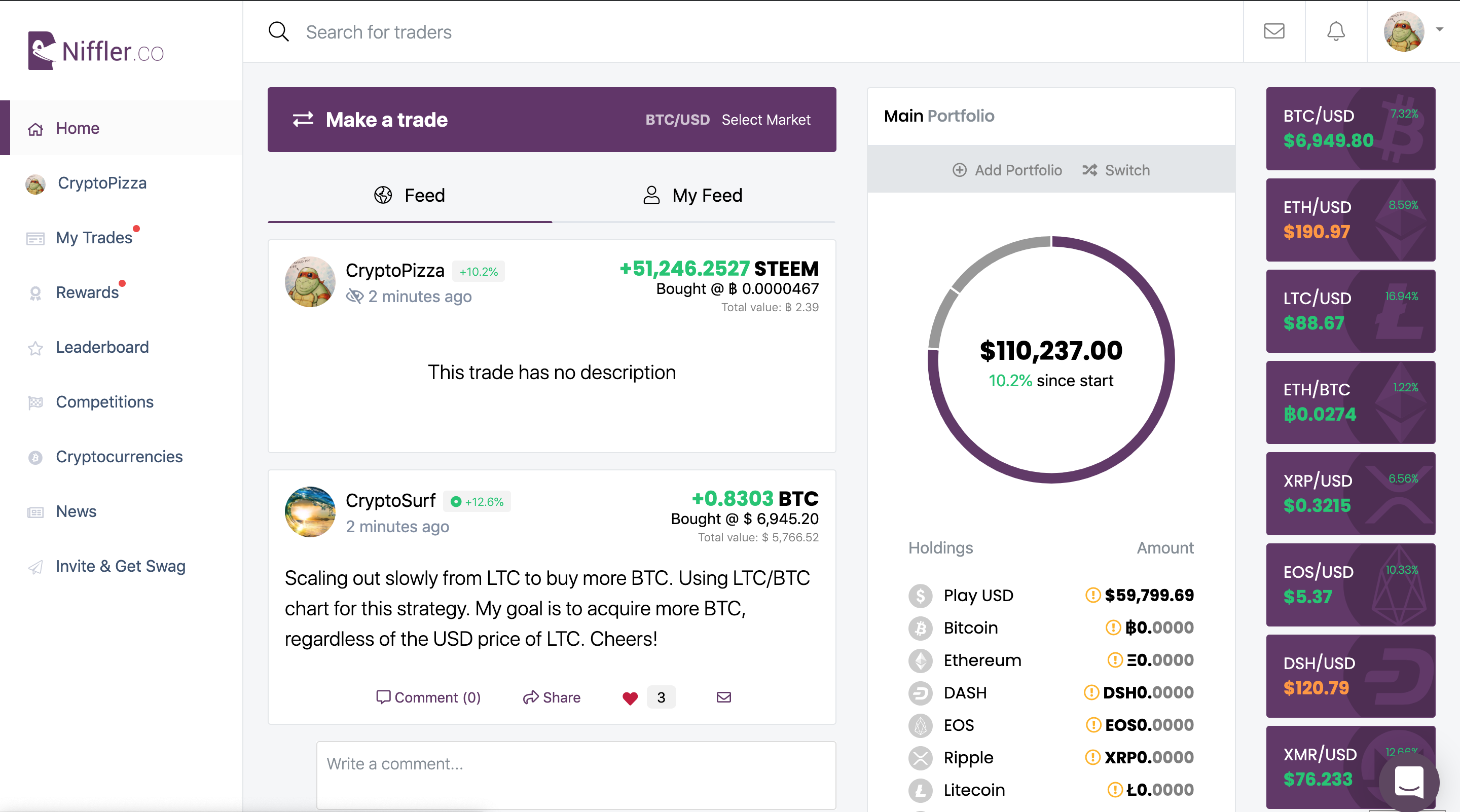Click the BTC/USD market label
Image resolution: width=1460 pixels, height=812 pixels.
click(x=677, y=120)
